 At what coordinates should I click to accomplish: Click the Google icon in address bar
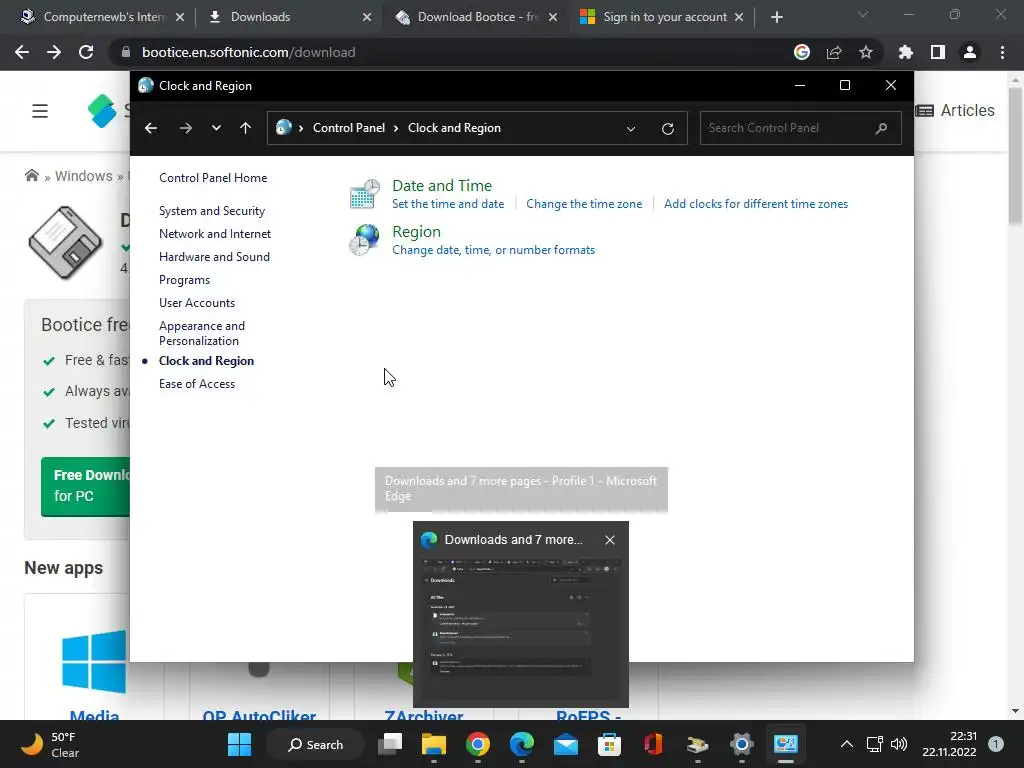801,52
